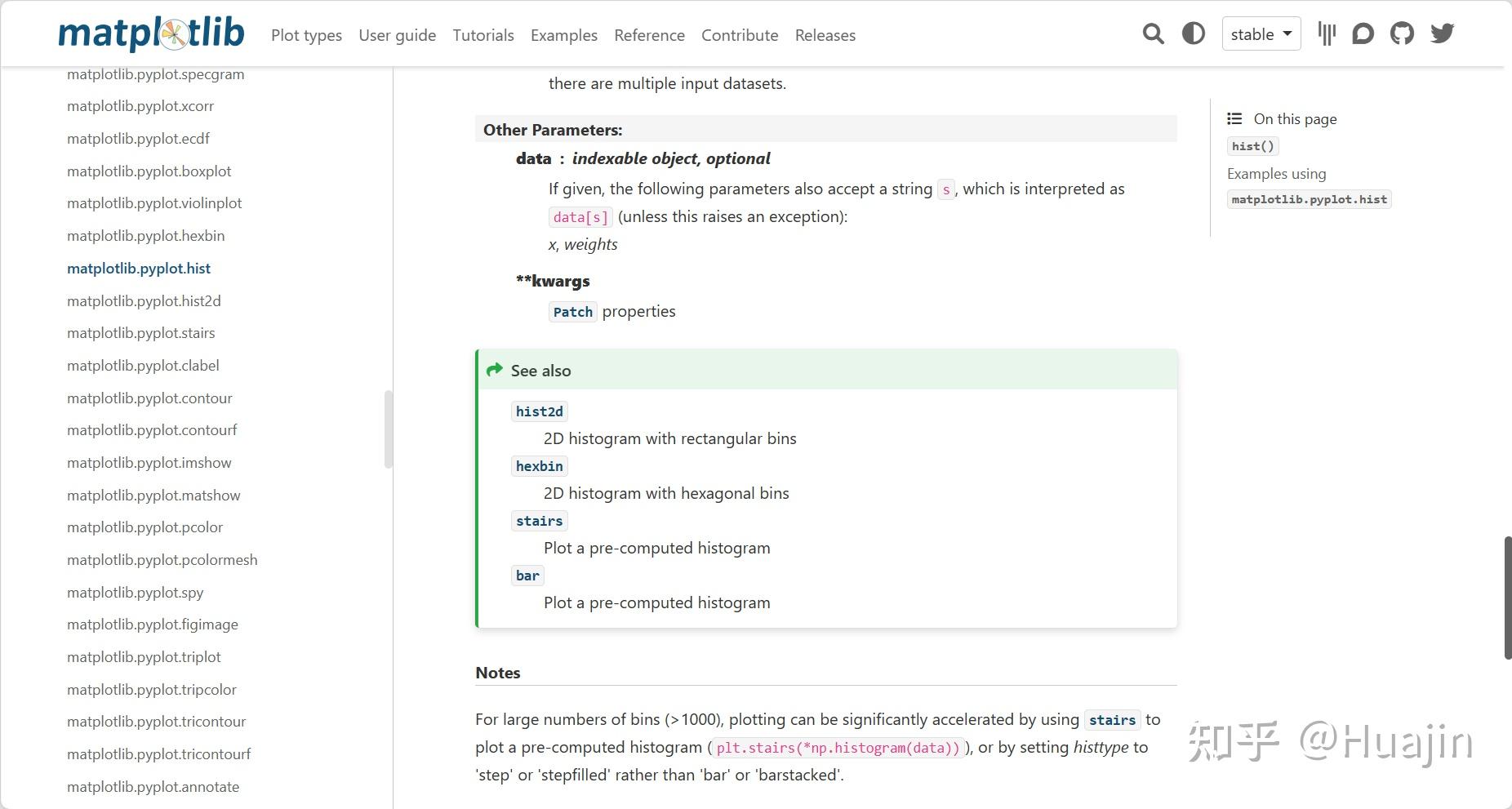Image resolution: width=1512 pixels, height=809 pixels.
Task: Follow the hist2d See also link
Action: tap(539, 411)
